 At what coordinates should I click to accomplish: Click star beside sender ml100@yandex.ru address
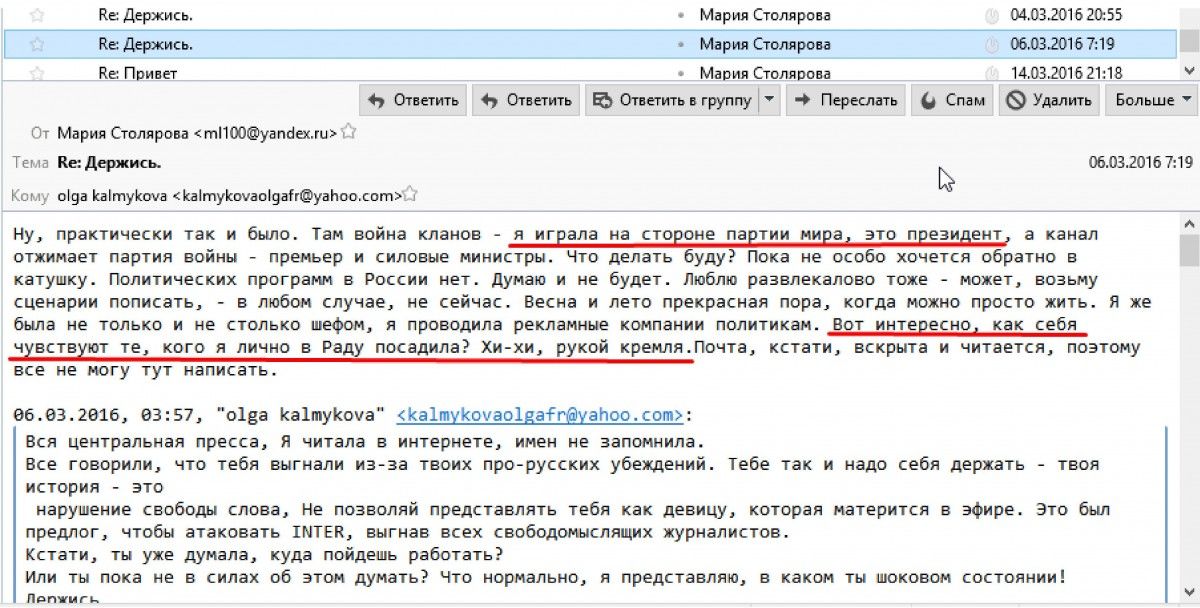pos(349,132)
